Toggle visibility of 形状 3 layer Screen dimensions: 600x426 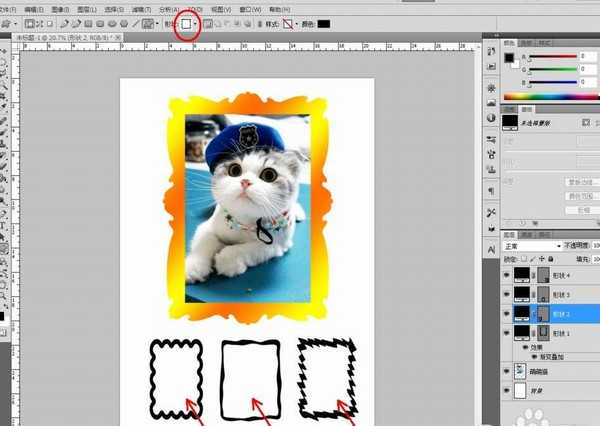506,294
